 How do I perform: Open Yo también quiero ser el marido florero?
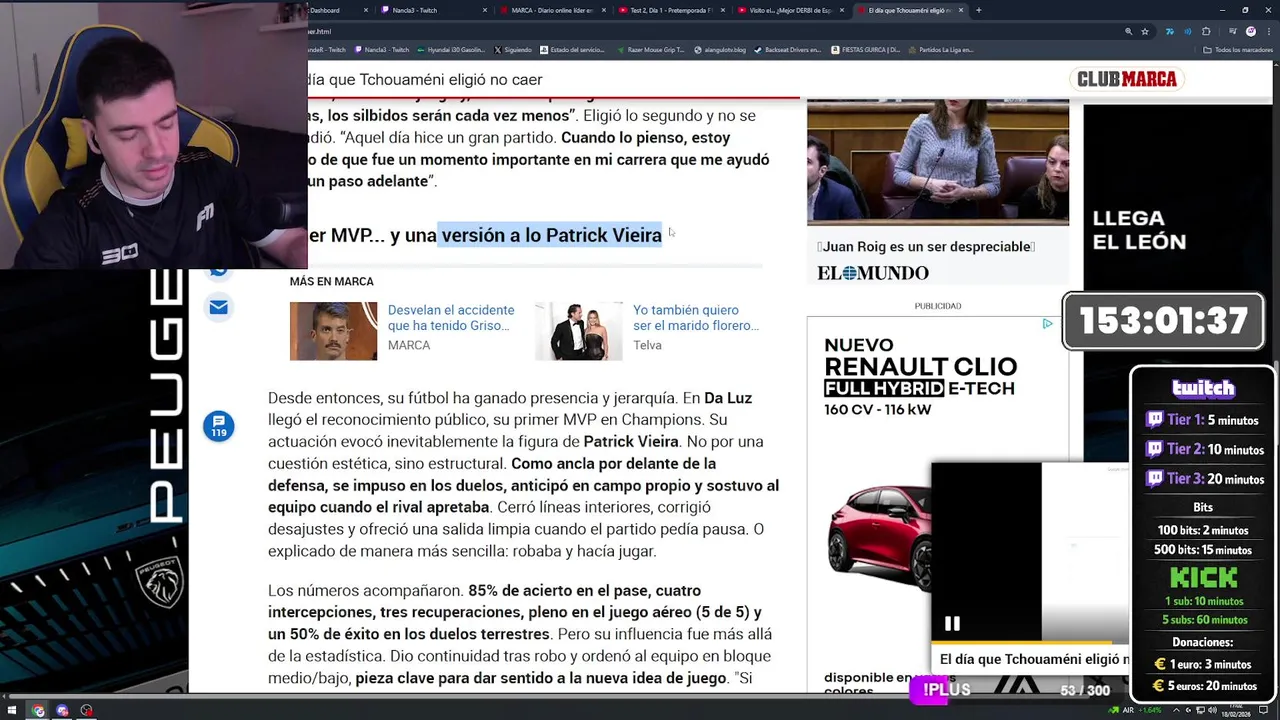[696, 318]
